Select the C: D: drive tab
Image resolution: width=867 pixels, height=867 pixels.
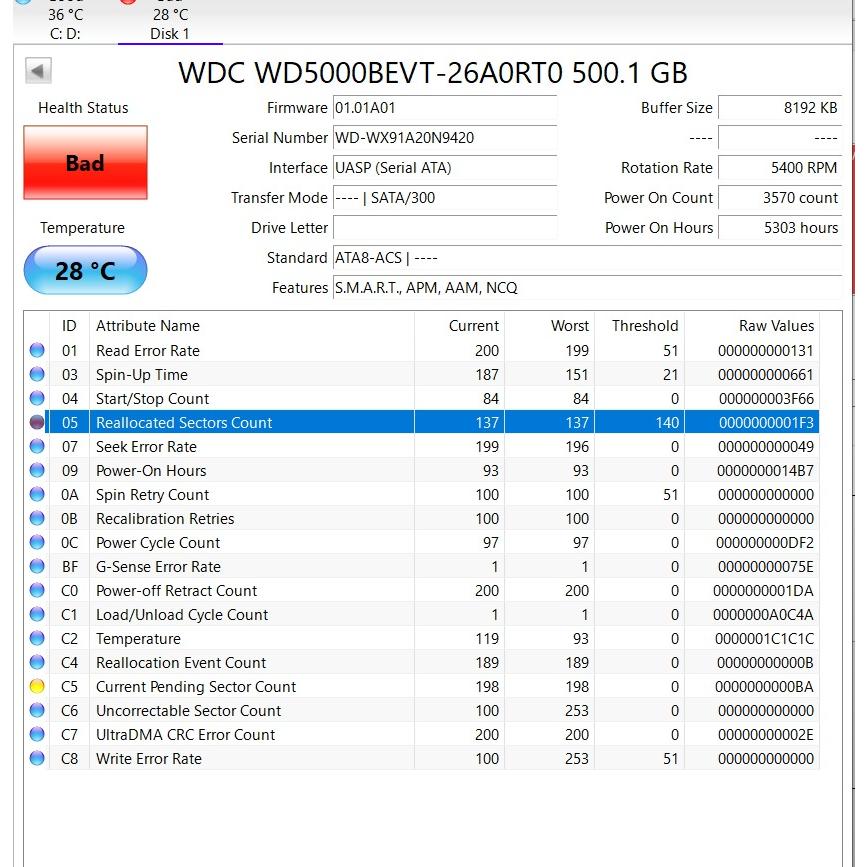pos(65,24)
